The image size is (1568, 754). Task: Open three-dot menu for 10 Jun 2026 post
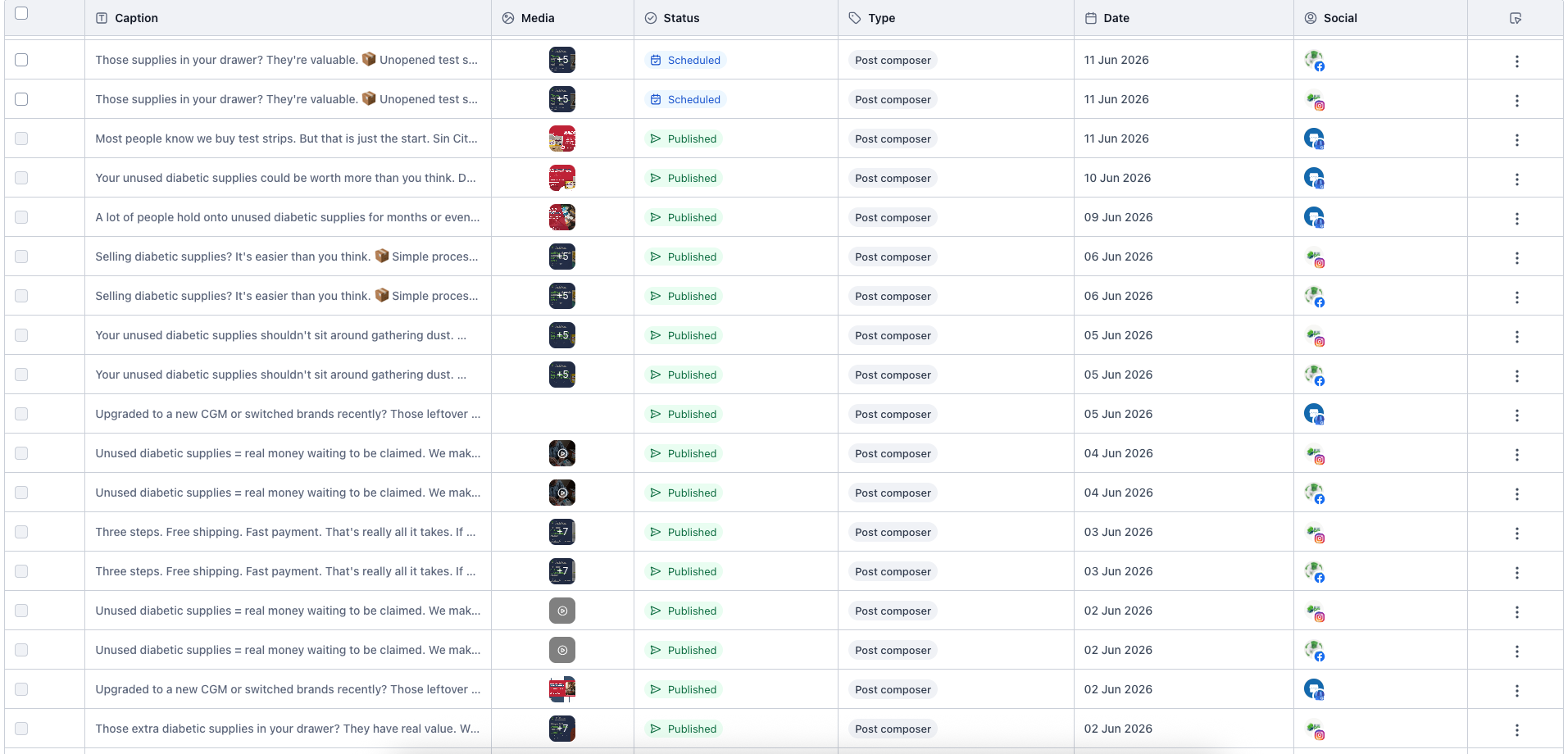[x=1517, y=179]
